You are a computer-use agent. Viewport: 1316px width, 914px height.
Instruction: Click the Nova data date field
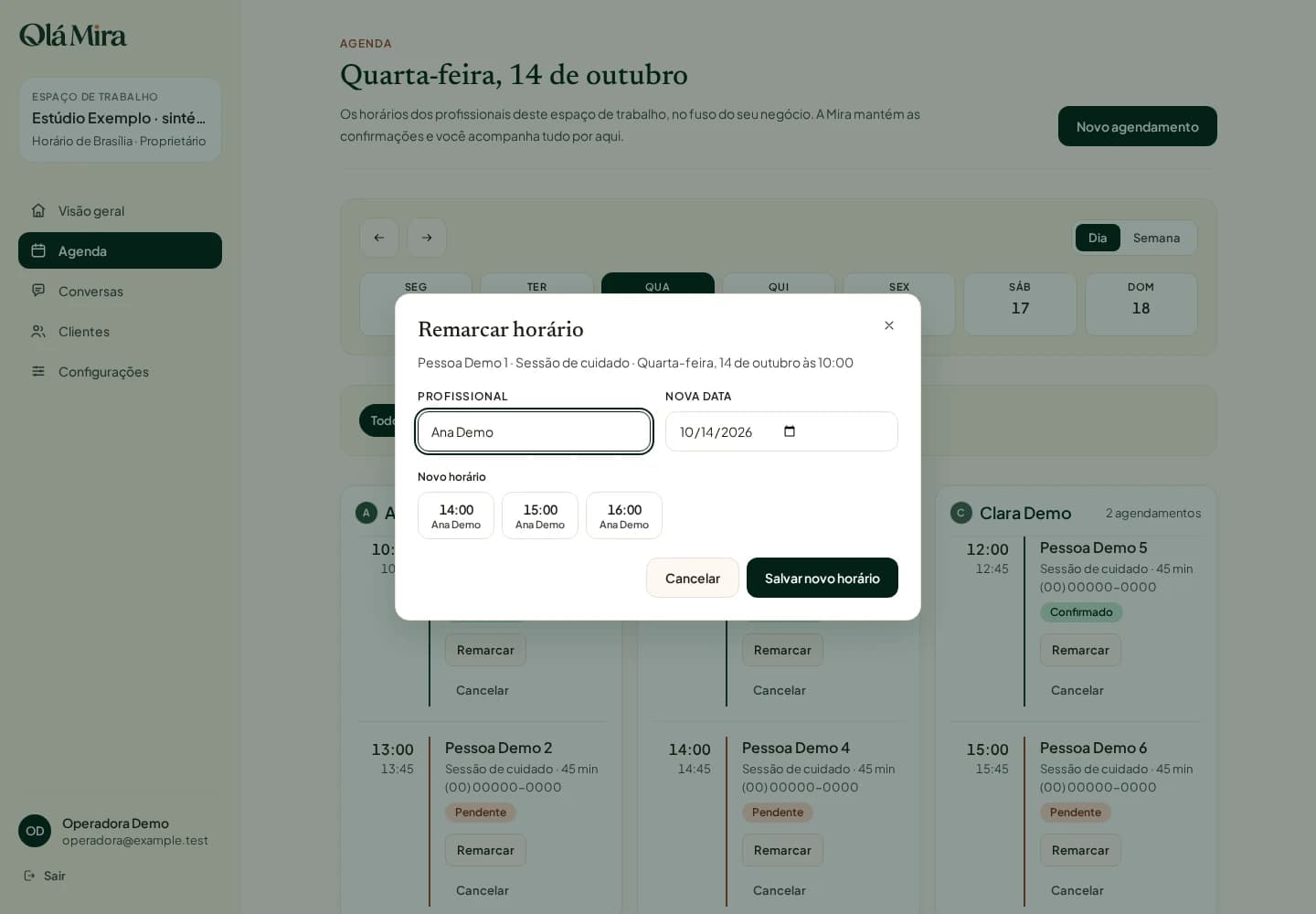point(781,431)
